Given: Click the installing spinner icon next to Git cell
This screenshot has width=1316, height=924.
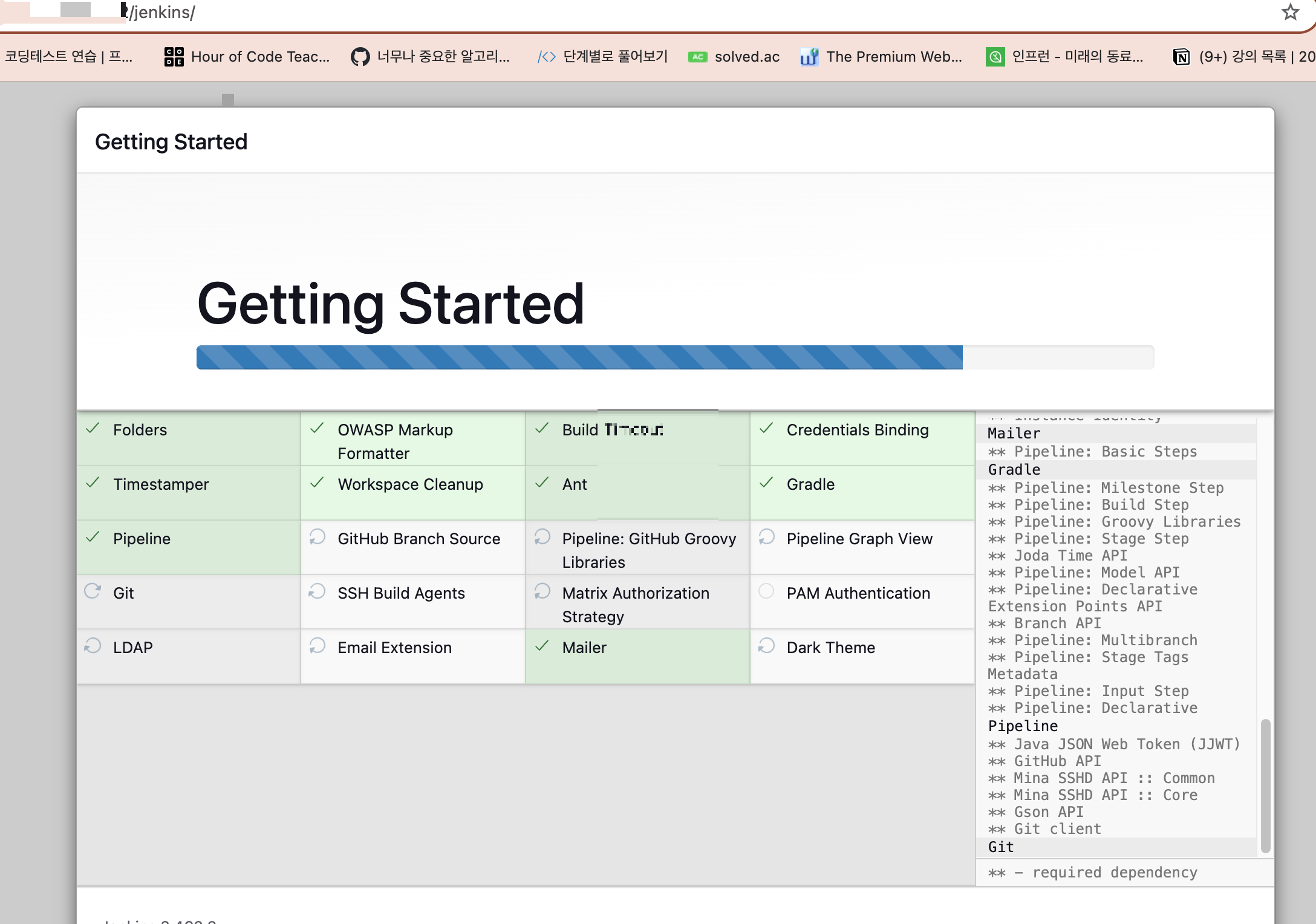Looking at the screenshot, I should pos(93,591).
